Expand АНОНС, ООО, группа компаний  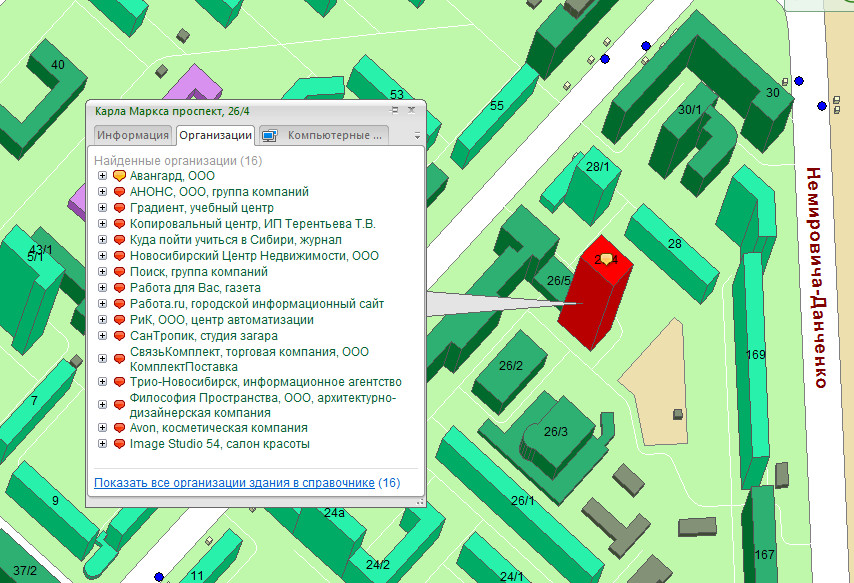pyautogui.click(x=102, y=191)
